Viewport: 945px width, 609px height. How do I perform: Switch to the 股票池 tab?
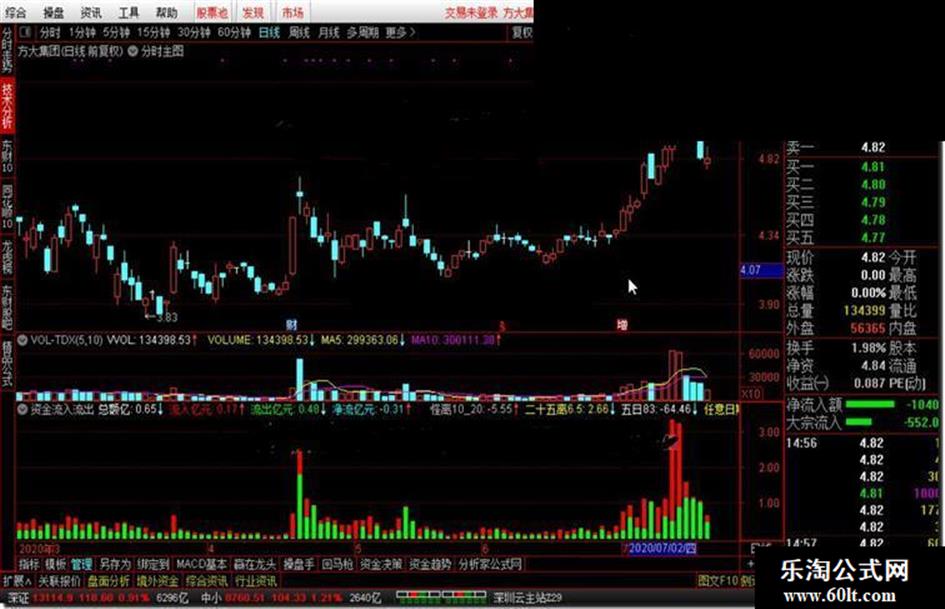(x=212, y=12)
